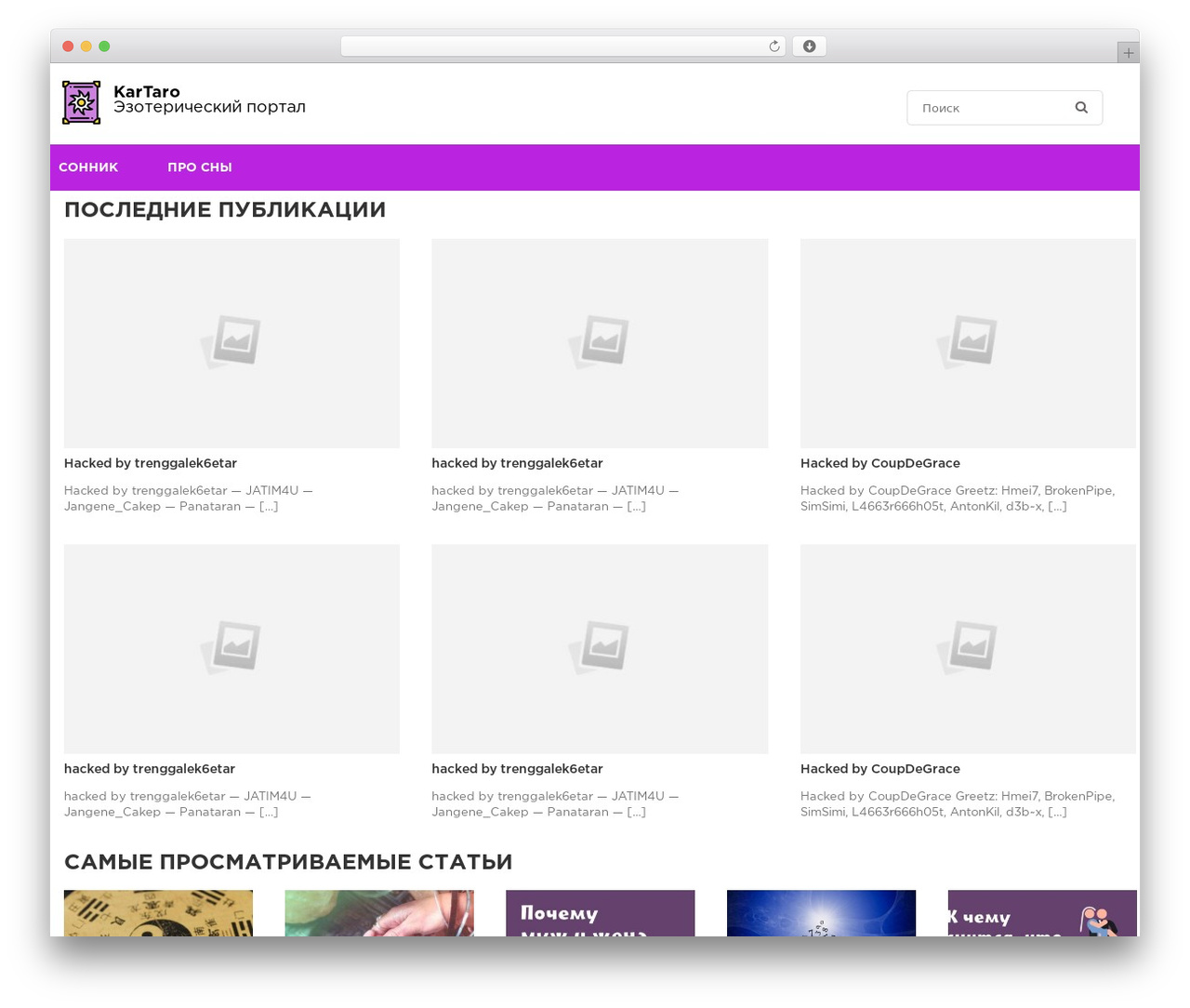Add a new browser tab with plus
This screenshot has height=1008, width=1190.
(x=1128, y=53)
